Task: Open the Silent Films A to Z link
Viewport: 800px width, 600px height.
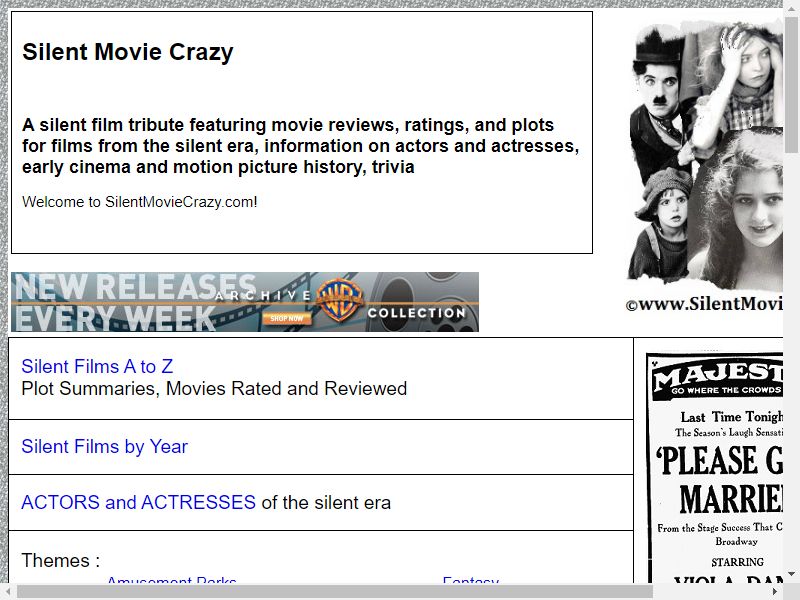Action: (97, 366)
